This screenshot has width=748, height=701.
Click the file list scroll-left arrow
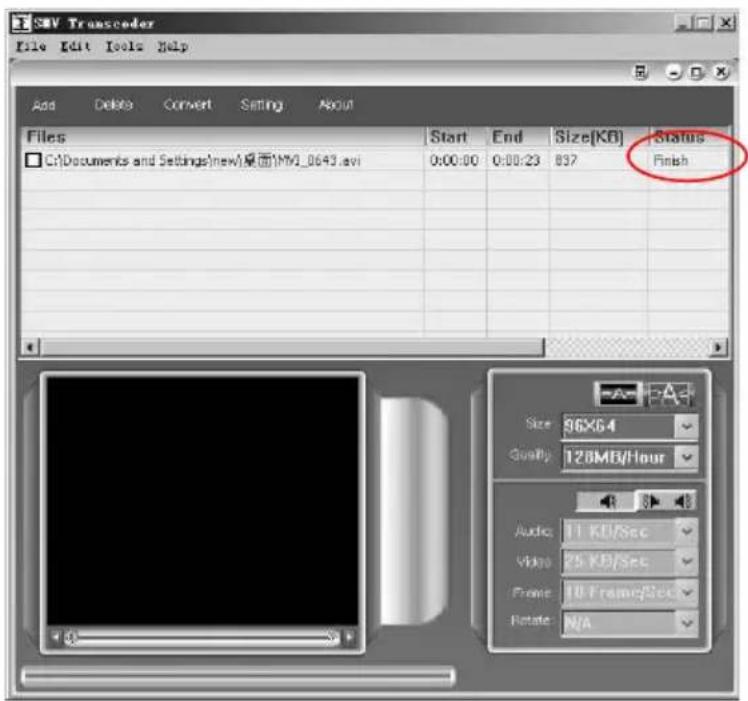tap(31, 347)
